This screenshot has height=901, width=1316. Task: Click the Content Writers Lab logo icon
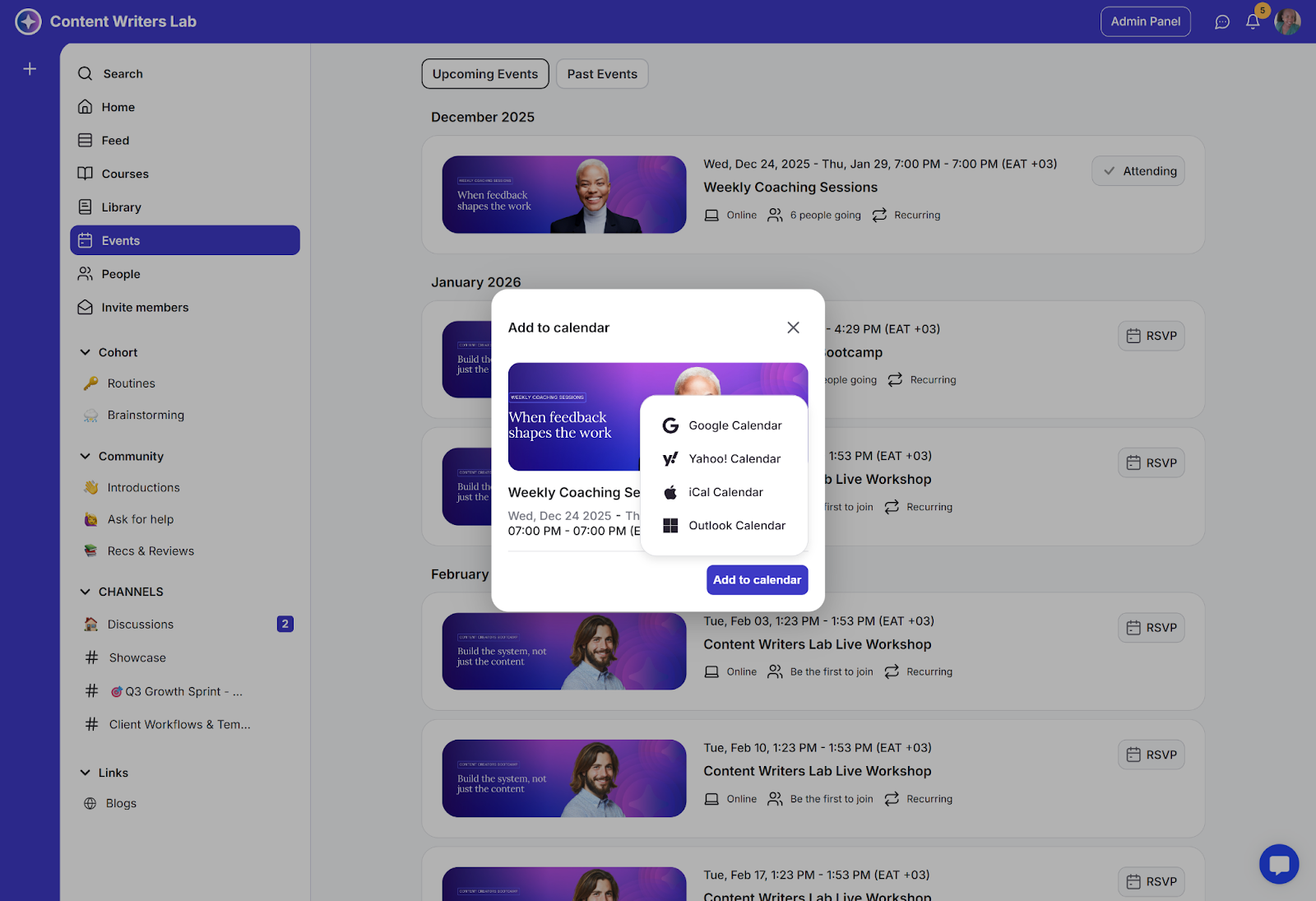tap(28, 21)
